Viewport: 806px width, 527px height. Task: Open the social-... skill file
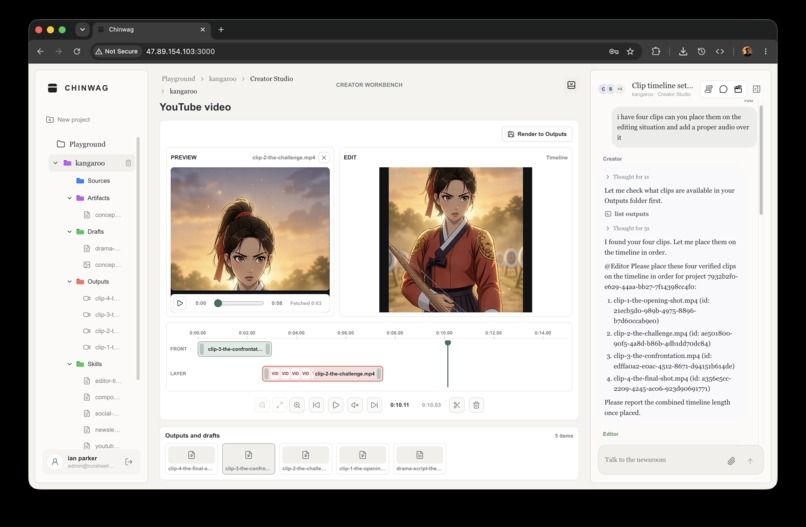click(101, 413)
